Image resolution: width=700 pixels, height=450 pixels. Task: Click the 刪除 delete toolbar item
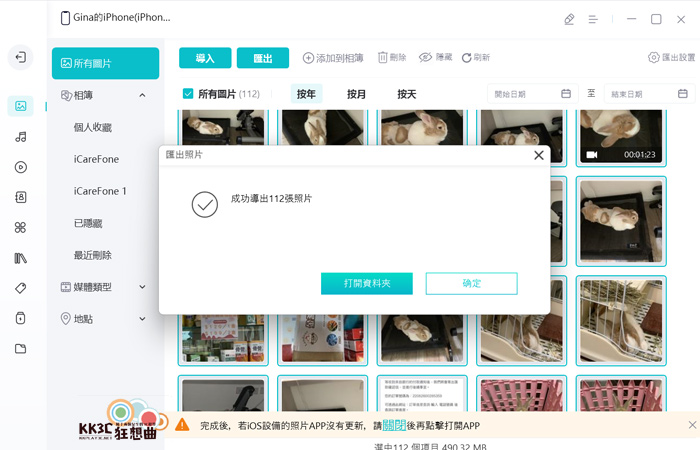click(x=392, y=58)
